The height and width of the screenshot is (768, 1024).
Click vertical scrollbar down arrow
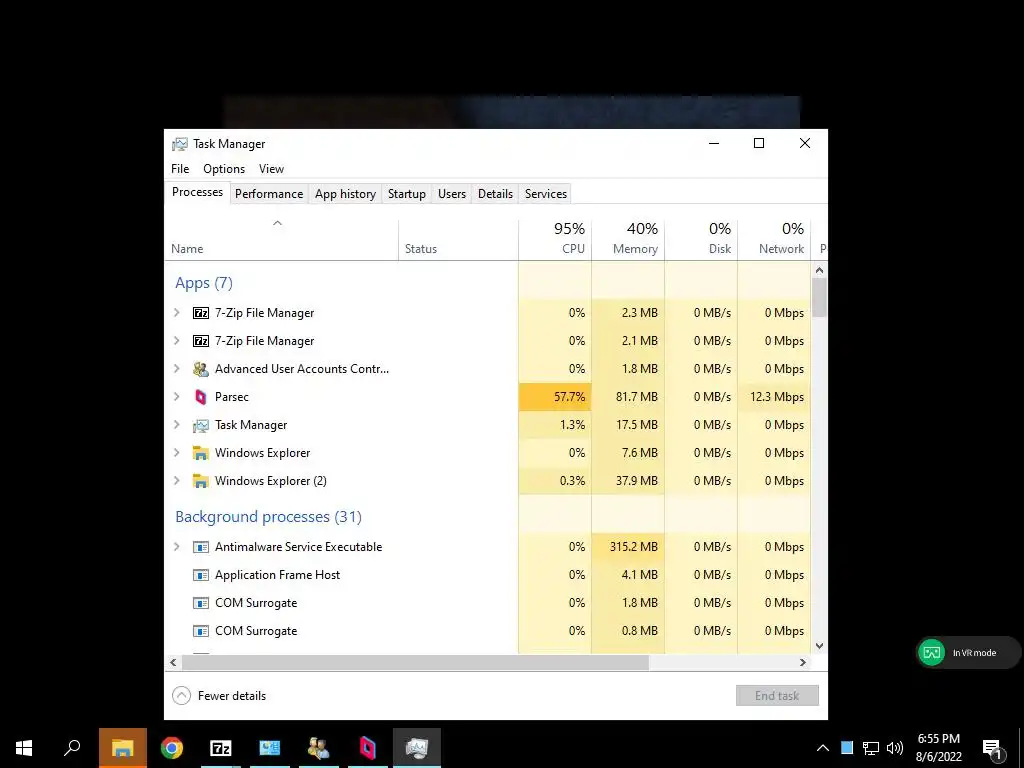pos(820,646)
